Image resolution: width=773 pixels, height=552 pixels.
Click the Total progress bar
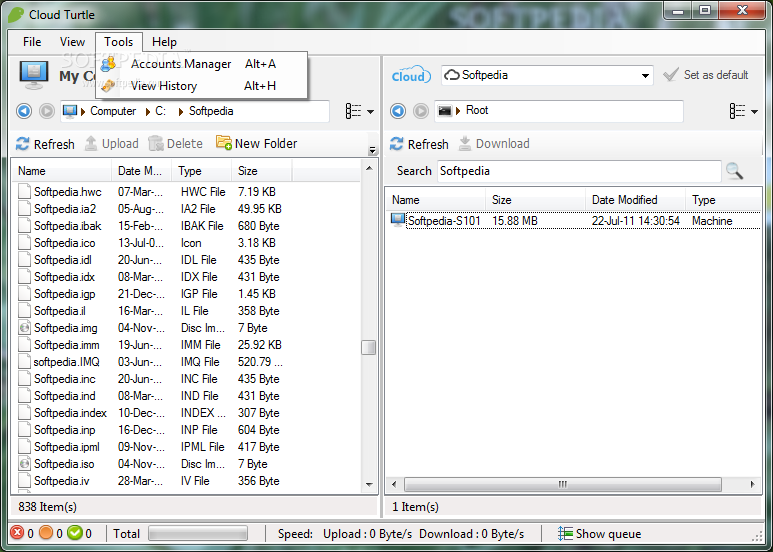coord(198,533)
